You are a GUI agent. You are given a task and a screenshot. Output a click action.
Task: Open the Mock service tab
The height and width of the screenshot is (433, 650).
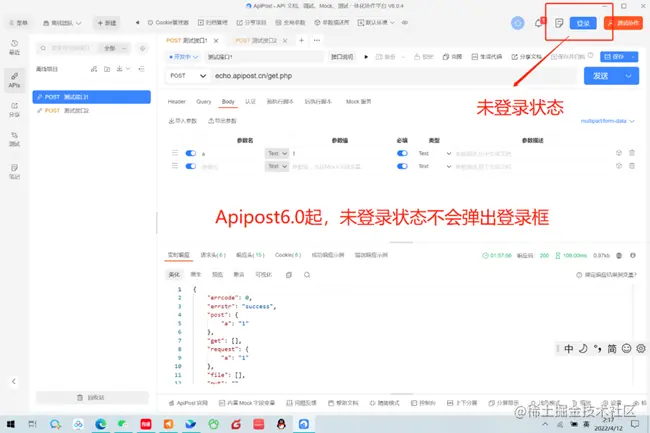(359, 102)
